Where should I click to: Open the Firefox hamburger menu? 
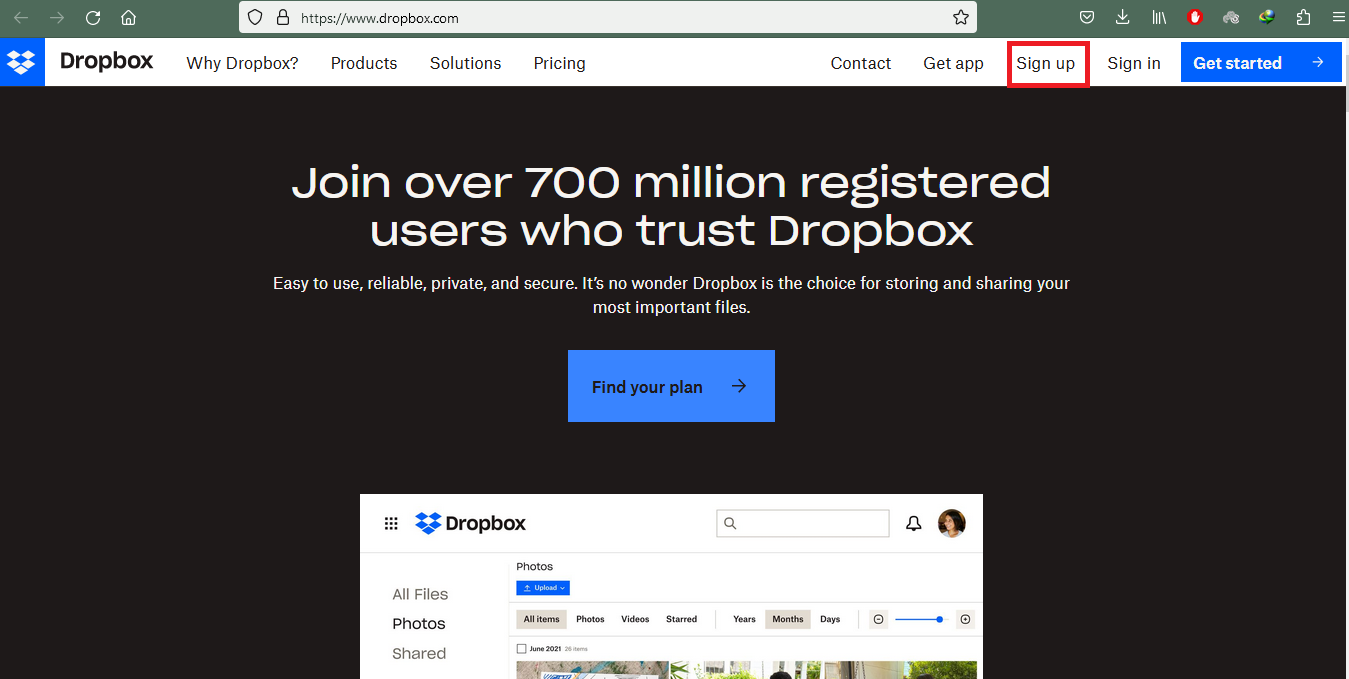pos(1338,17)
